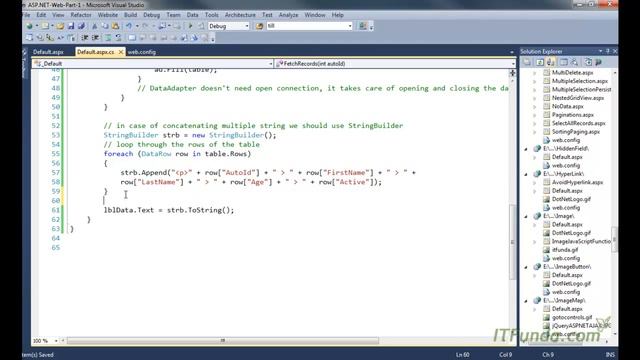Open the Architecture menu
The image size is (640, 360).
[240, 15]
